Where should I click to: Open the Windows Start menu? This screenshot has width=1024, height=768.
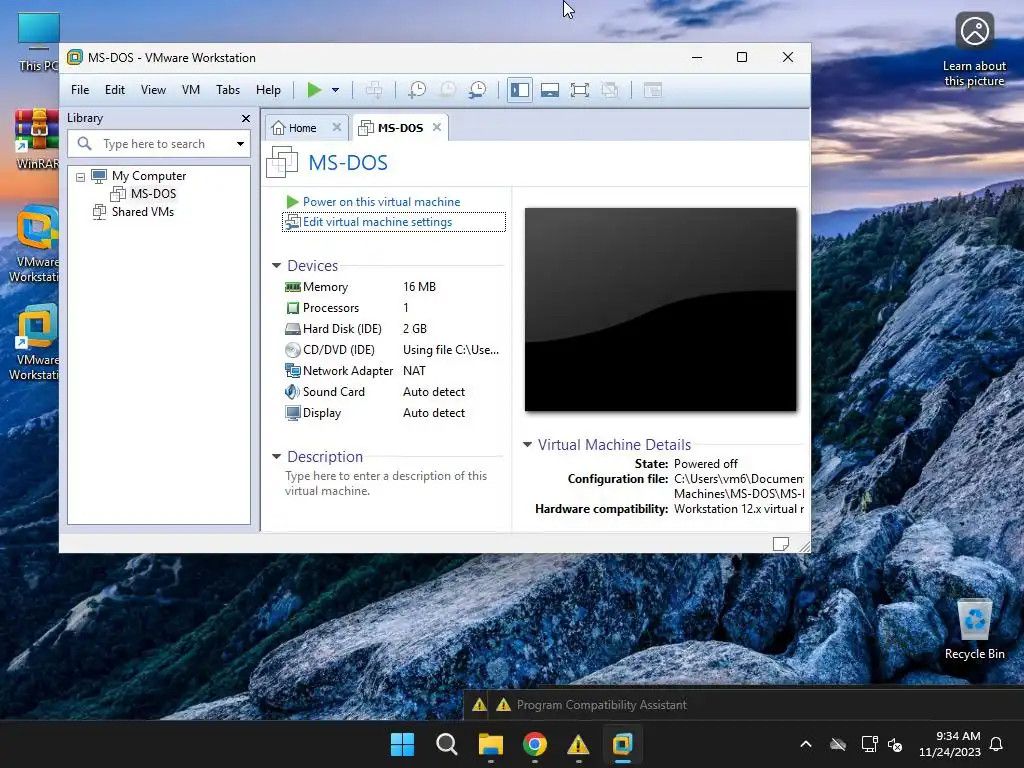point(402,744)
